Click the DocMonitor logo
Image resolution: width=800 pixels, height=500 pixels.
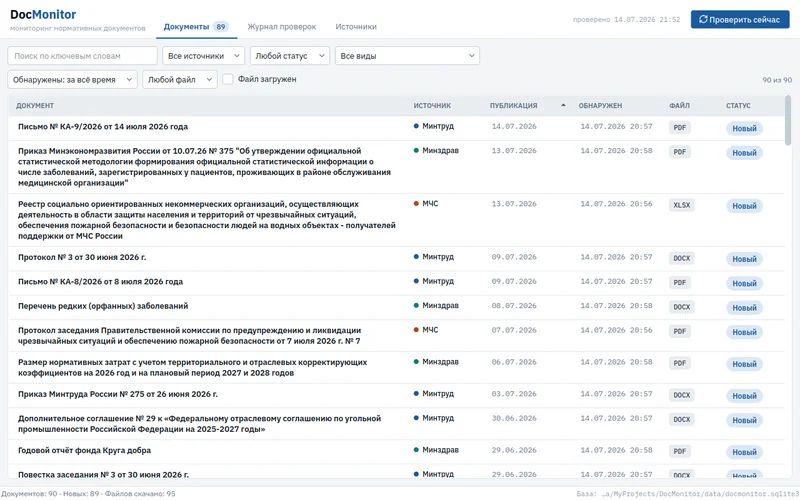pyautogui.click(x=43, y=14)
